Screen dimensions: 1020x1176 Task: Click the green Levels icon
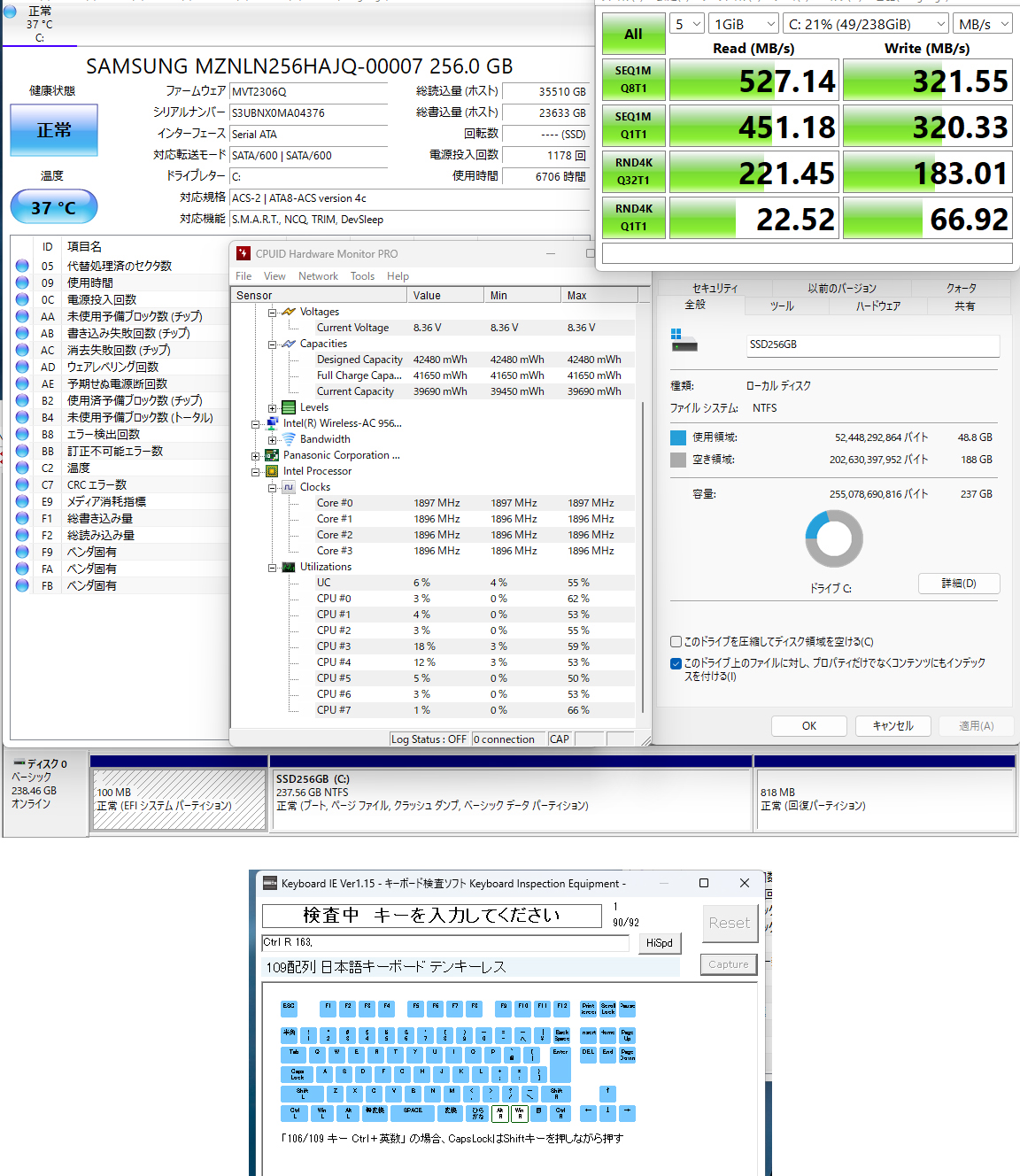coord(289,407)
